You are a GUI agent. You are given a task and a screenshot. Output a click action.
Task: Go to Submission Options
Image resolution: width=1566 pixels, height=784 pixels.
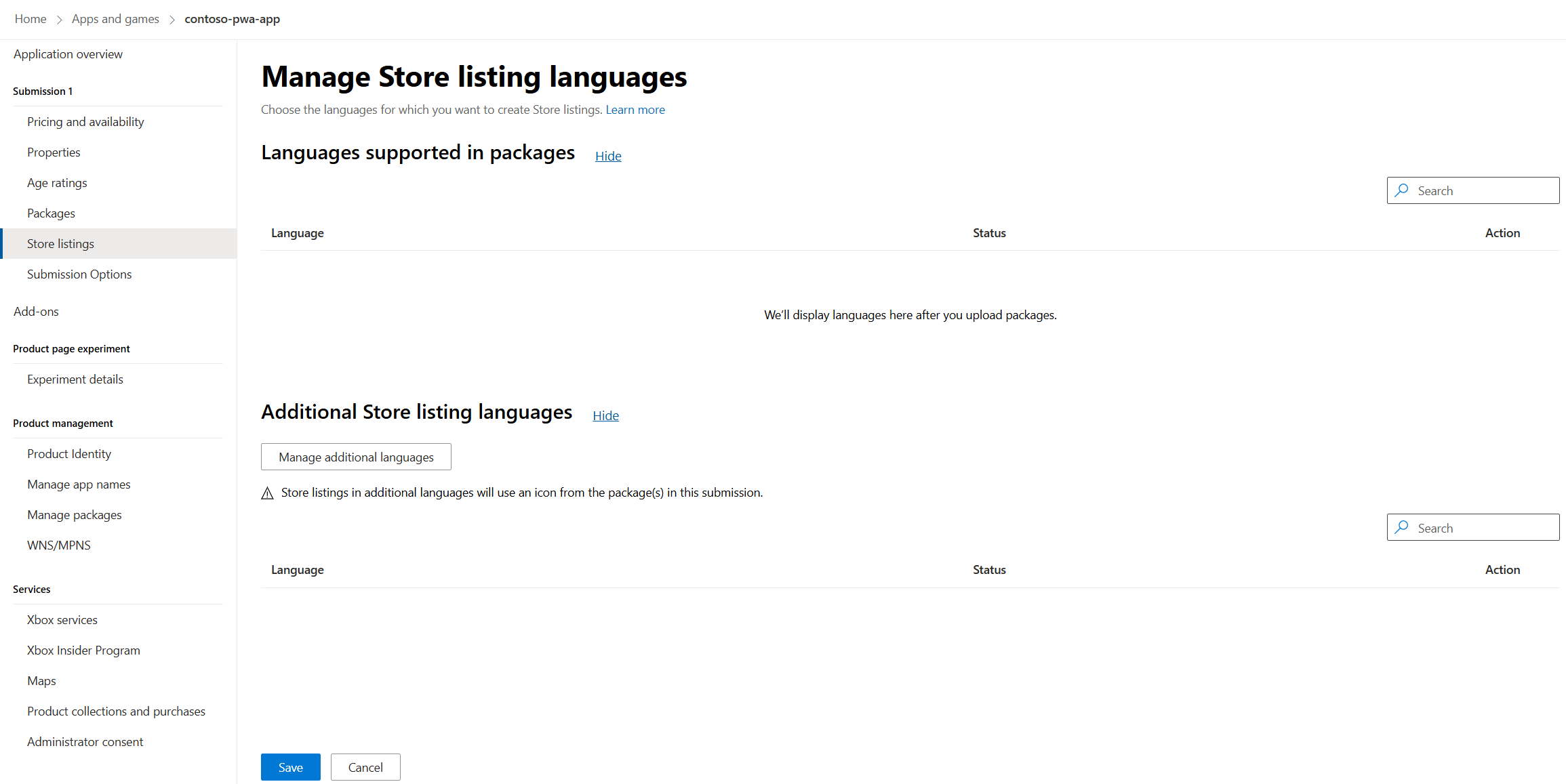coord(79,274)
